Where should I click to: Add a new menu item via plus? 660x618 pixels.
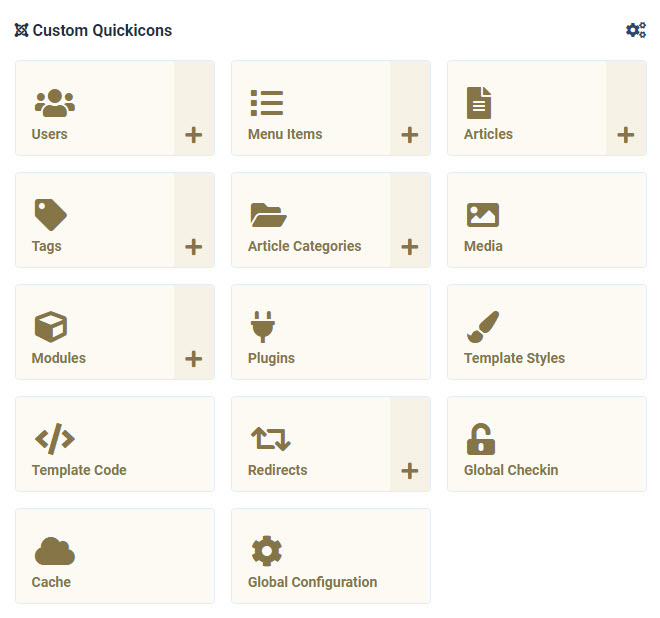coord(410,135)
